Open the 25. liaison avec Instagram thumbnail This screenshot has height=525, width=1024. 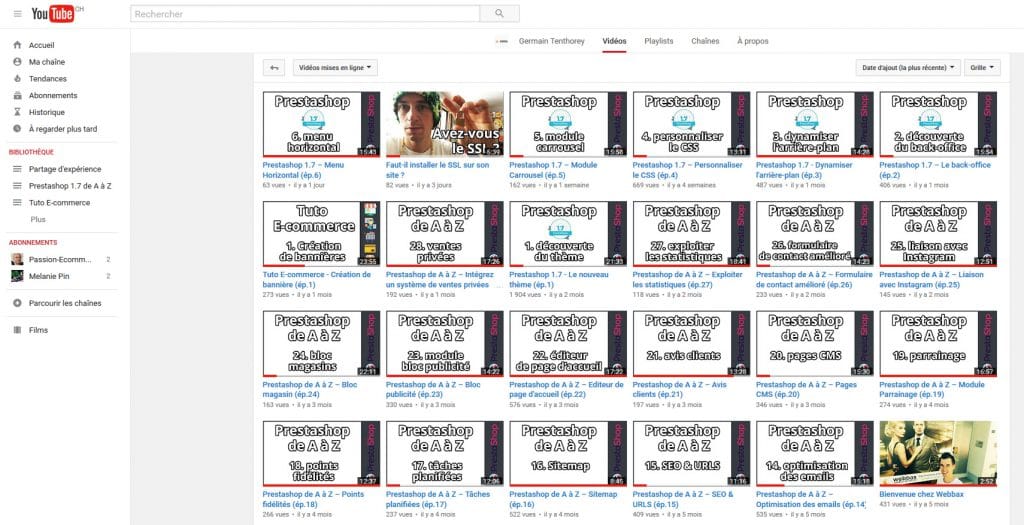(x=938, y=234)
